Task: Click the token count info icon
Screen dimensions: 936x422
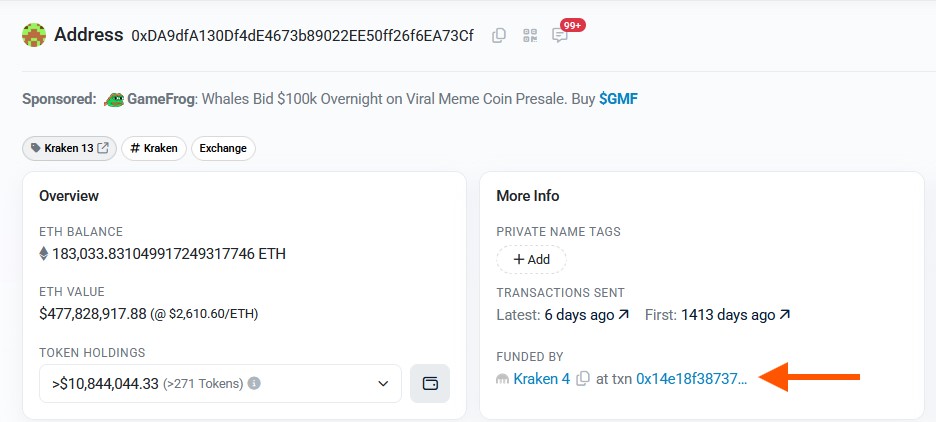Action: tap(254, 383)
